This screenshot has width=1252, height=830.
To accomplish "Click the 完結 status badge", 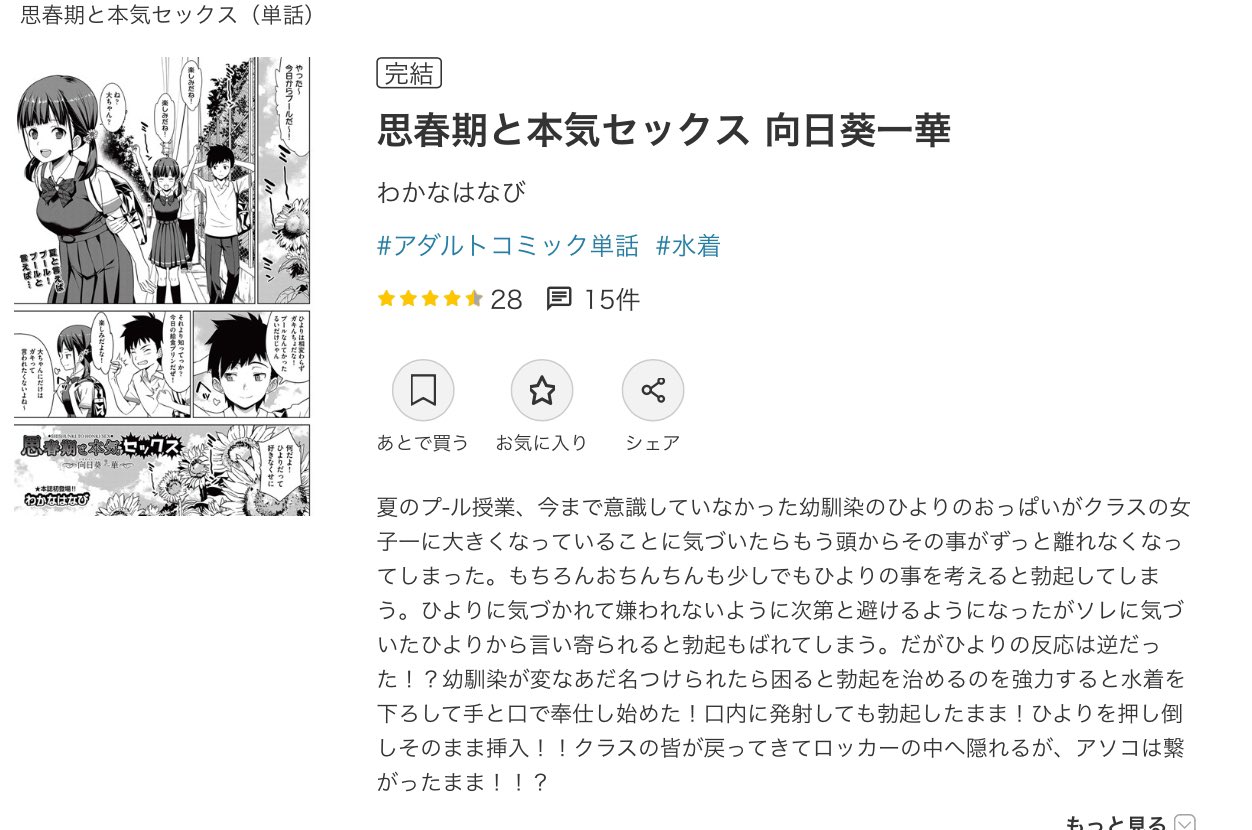I will [409, 73].
